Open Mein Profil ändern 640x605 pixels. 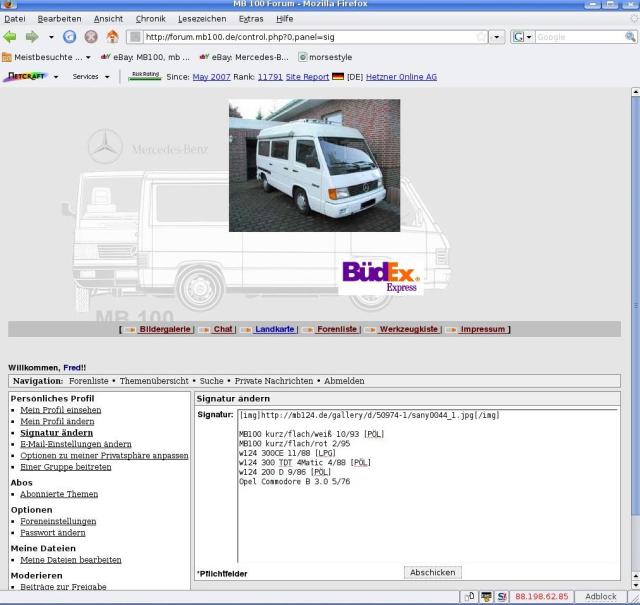57,421
